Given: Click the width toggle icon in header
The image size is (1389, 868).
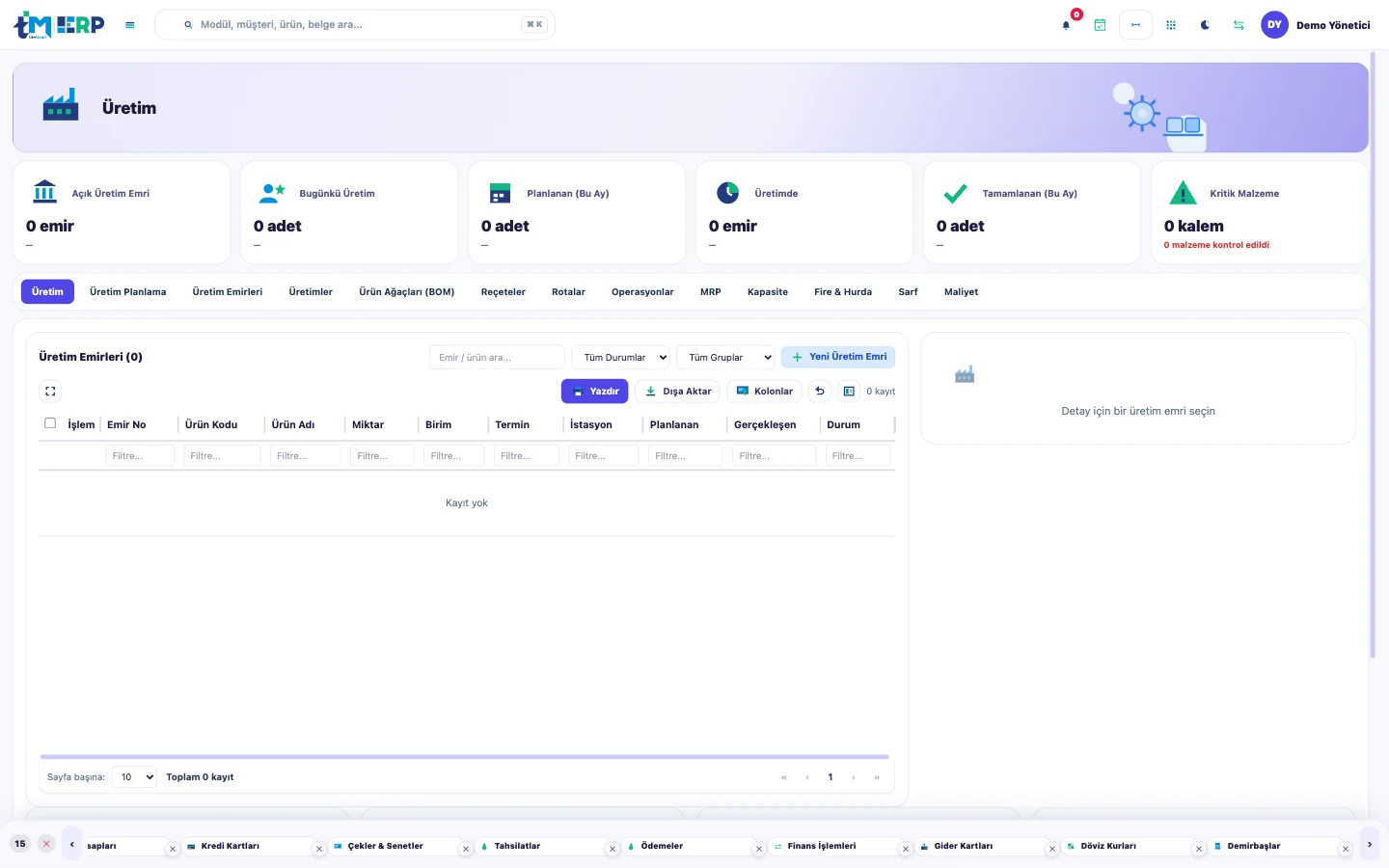Looking at the screenshot, I should tap(1135, 25).
